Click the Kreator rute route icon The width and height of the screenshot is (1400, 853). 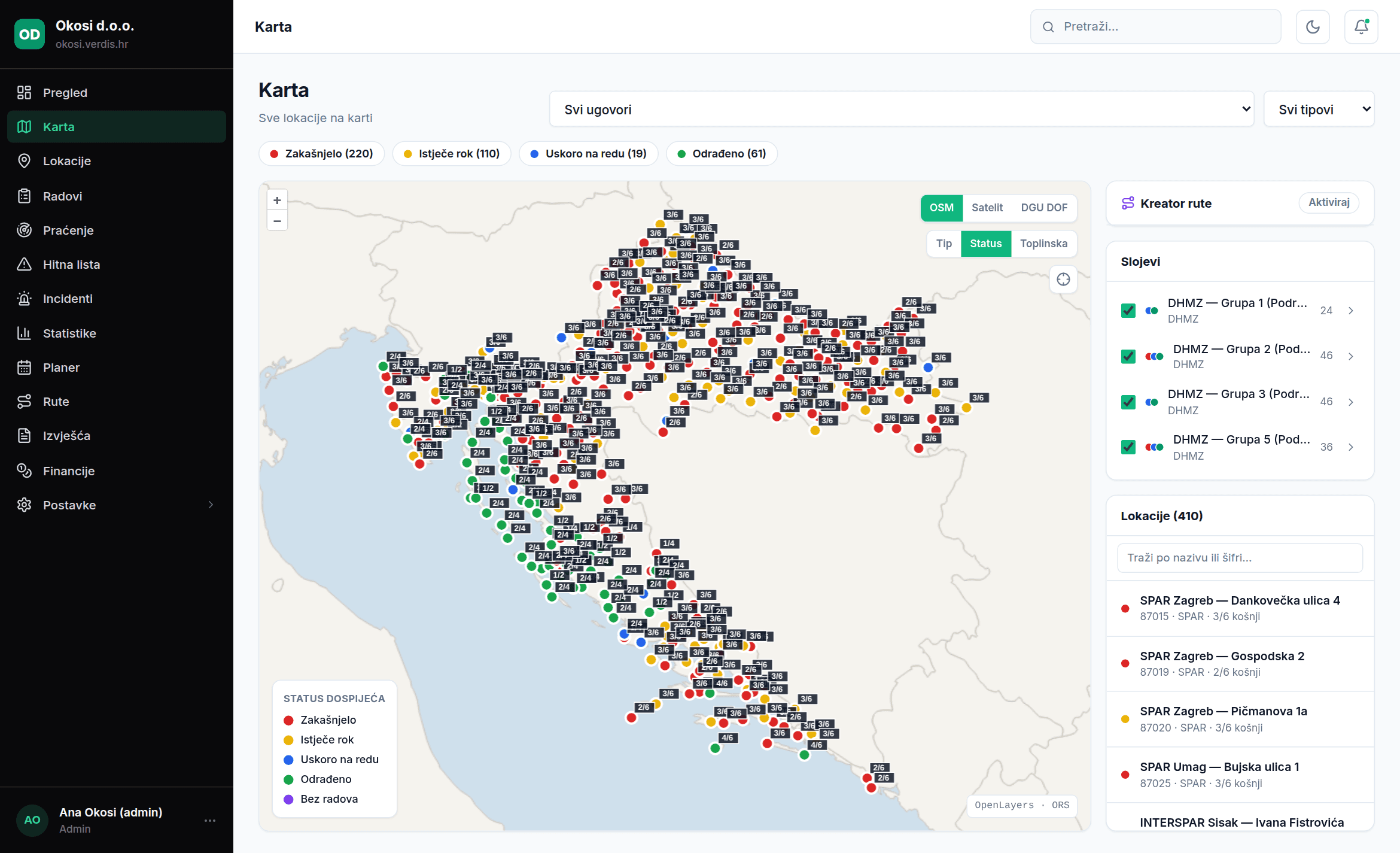pyautogui.click(x=1128, y=203)
